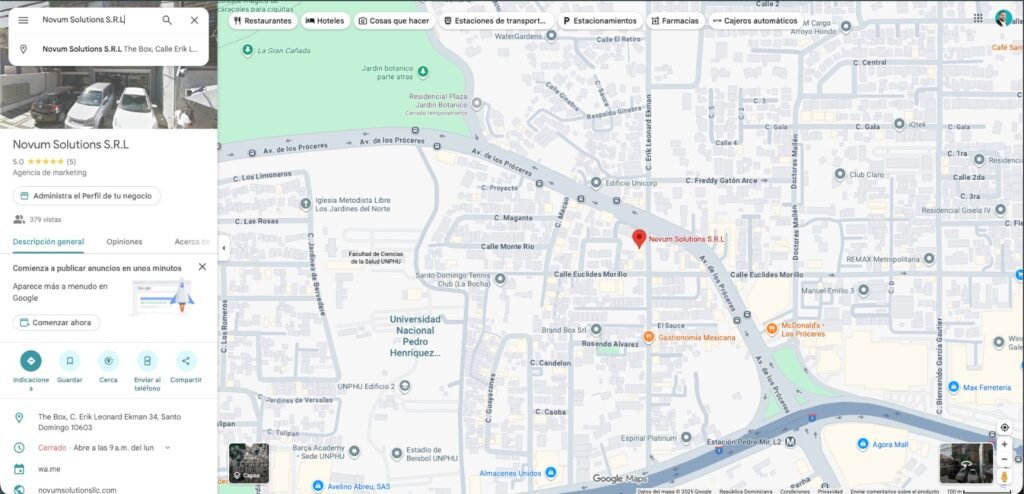Collapse the side panel with arrow
Viewport: 1024px width, 494px height.
pos(223,248)
